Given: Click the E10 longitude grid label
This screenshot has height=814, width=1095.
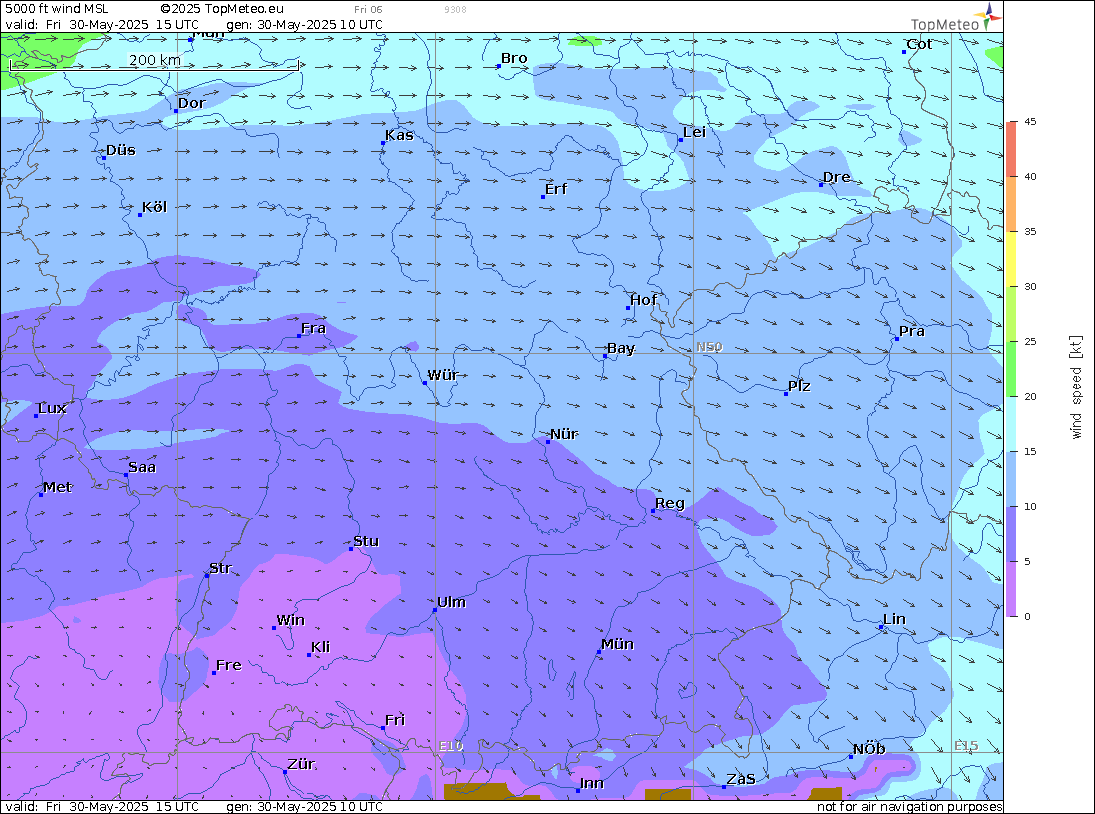Looking at the screenshot, I should click(451, 746).
